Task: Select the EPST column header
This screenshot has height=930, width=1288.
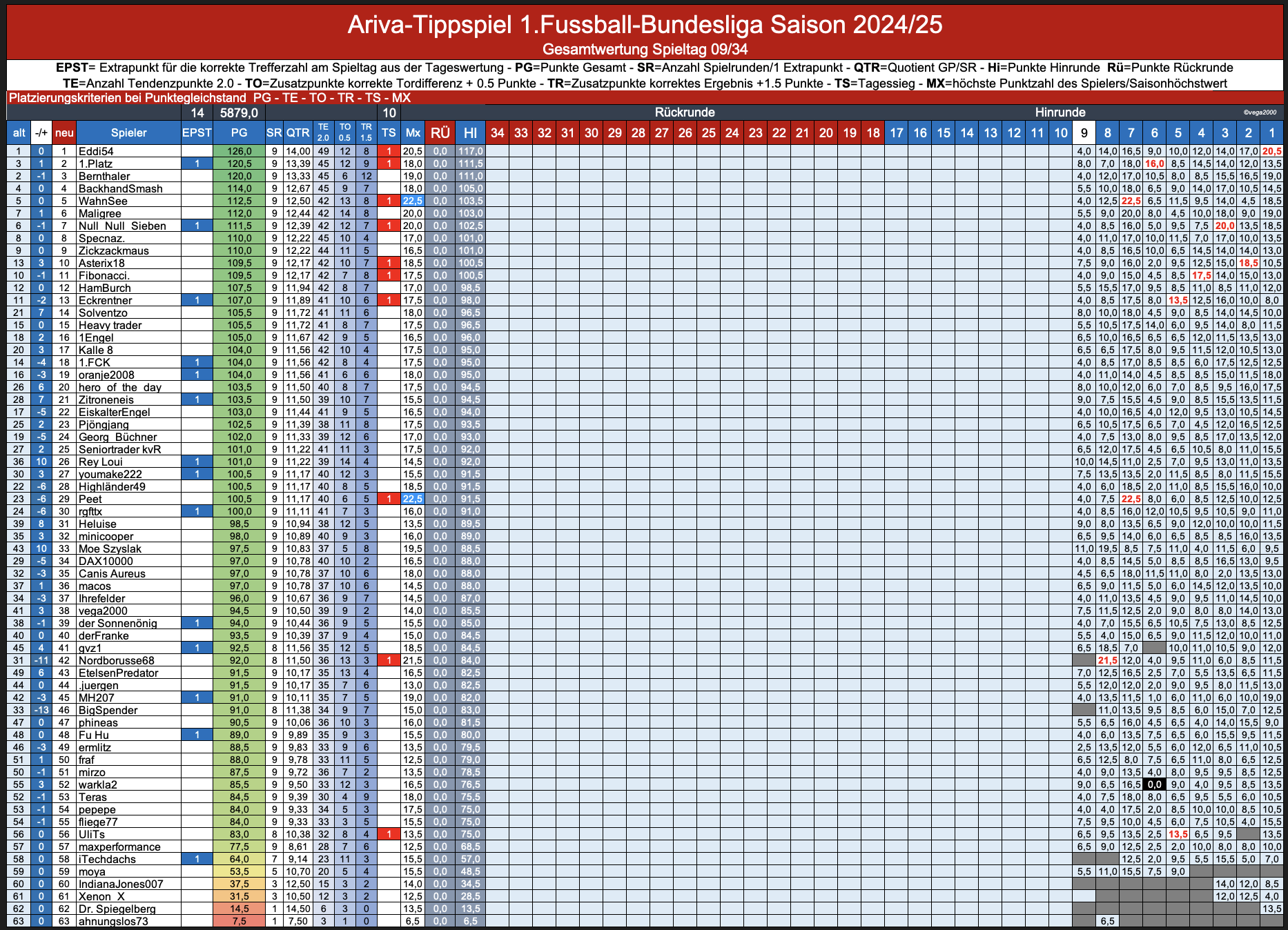Action: tap(197, 132)
